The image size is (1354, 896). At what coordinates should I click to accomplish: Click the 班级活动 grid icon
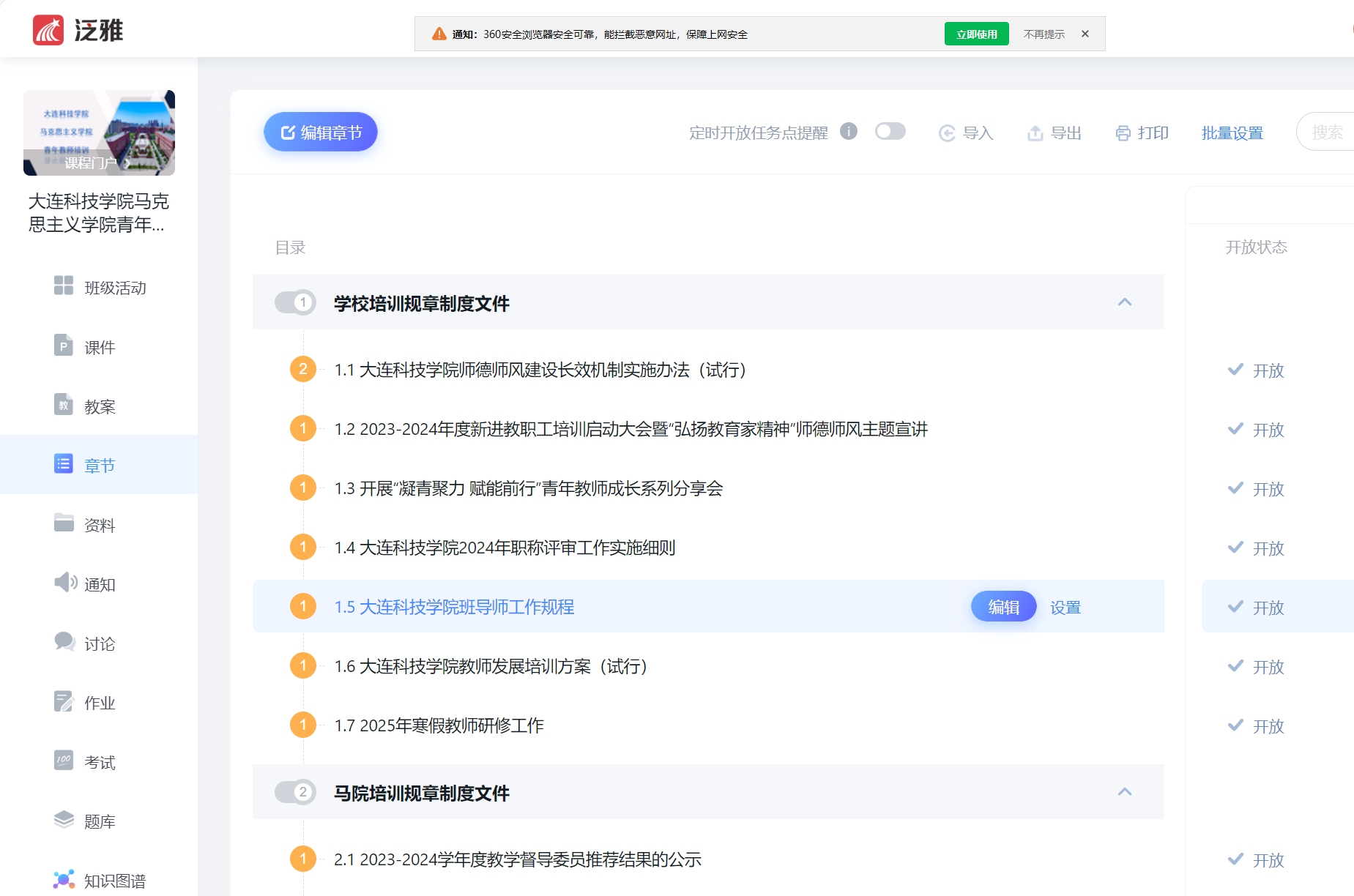point(64,285)
